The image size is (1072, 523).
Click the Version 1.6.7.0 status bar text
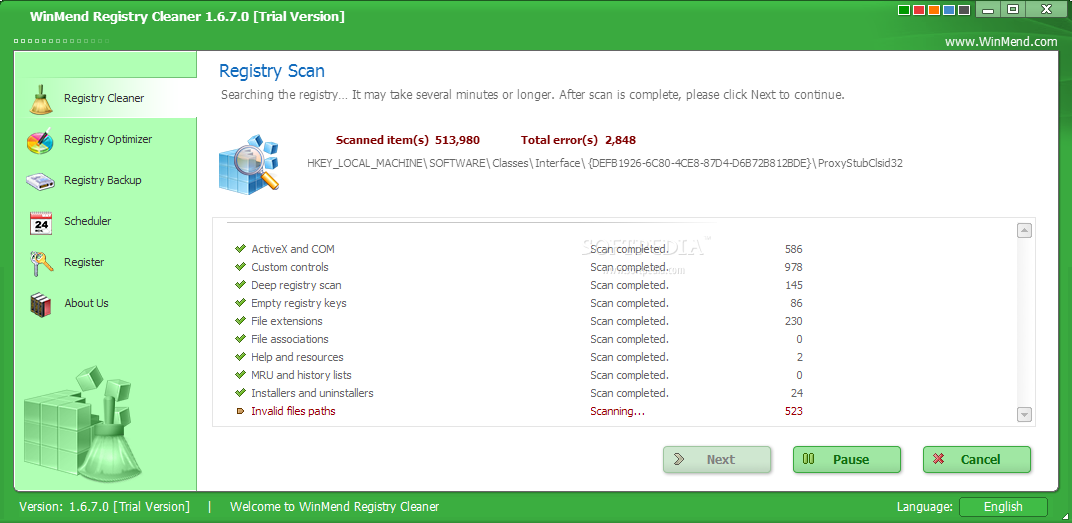click(105, 507)
